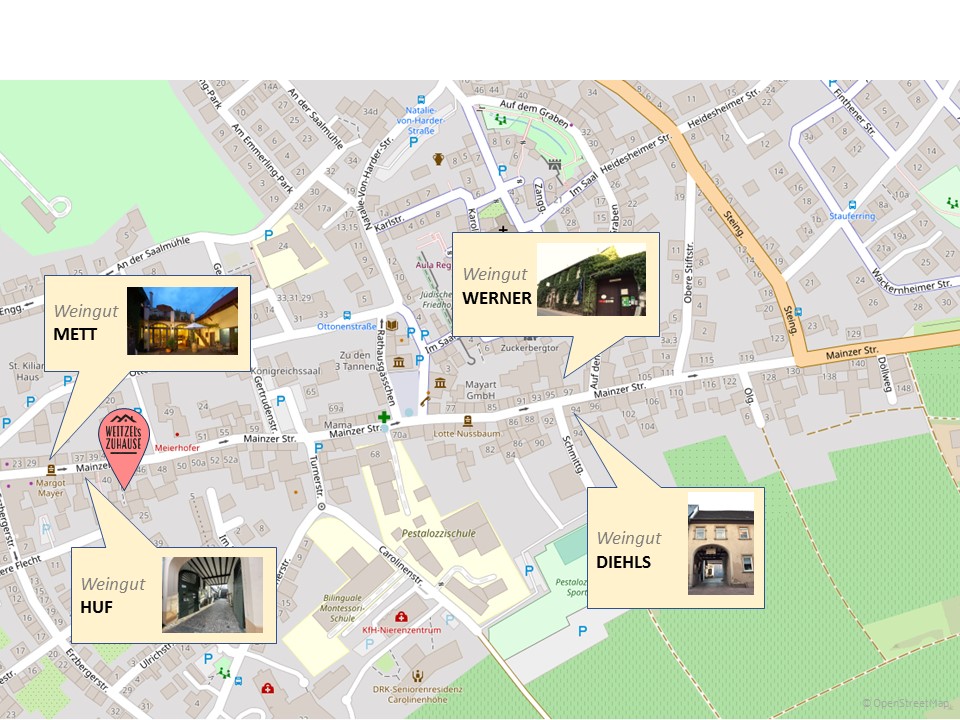Click the red medical icon above KfH-Nierenzentrum
Screen dimensions: 960x720
pyautogui.click(x=401, y=617)
